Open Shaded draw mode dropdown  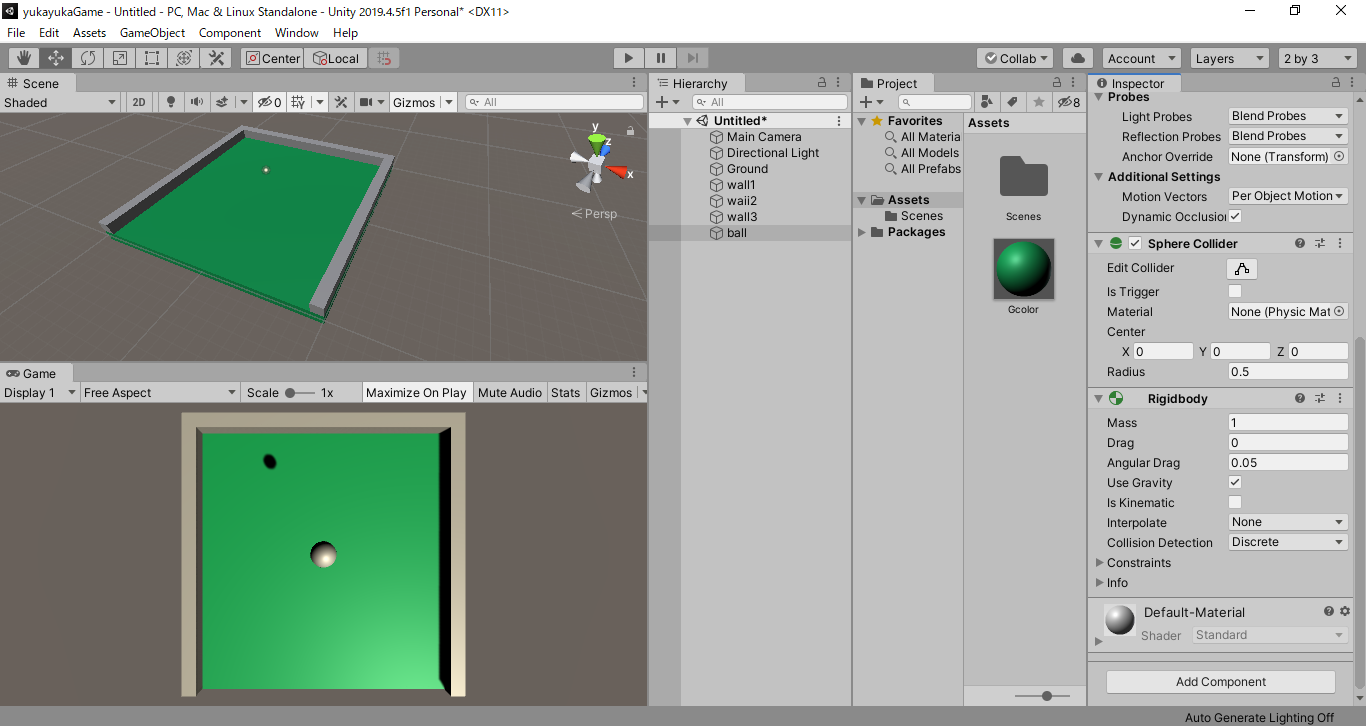(61, 102)
